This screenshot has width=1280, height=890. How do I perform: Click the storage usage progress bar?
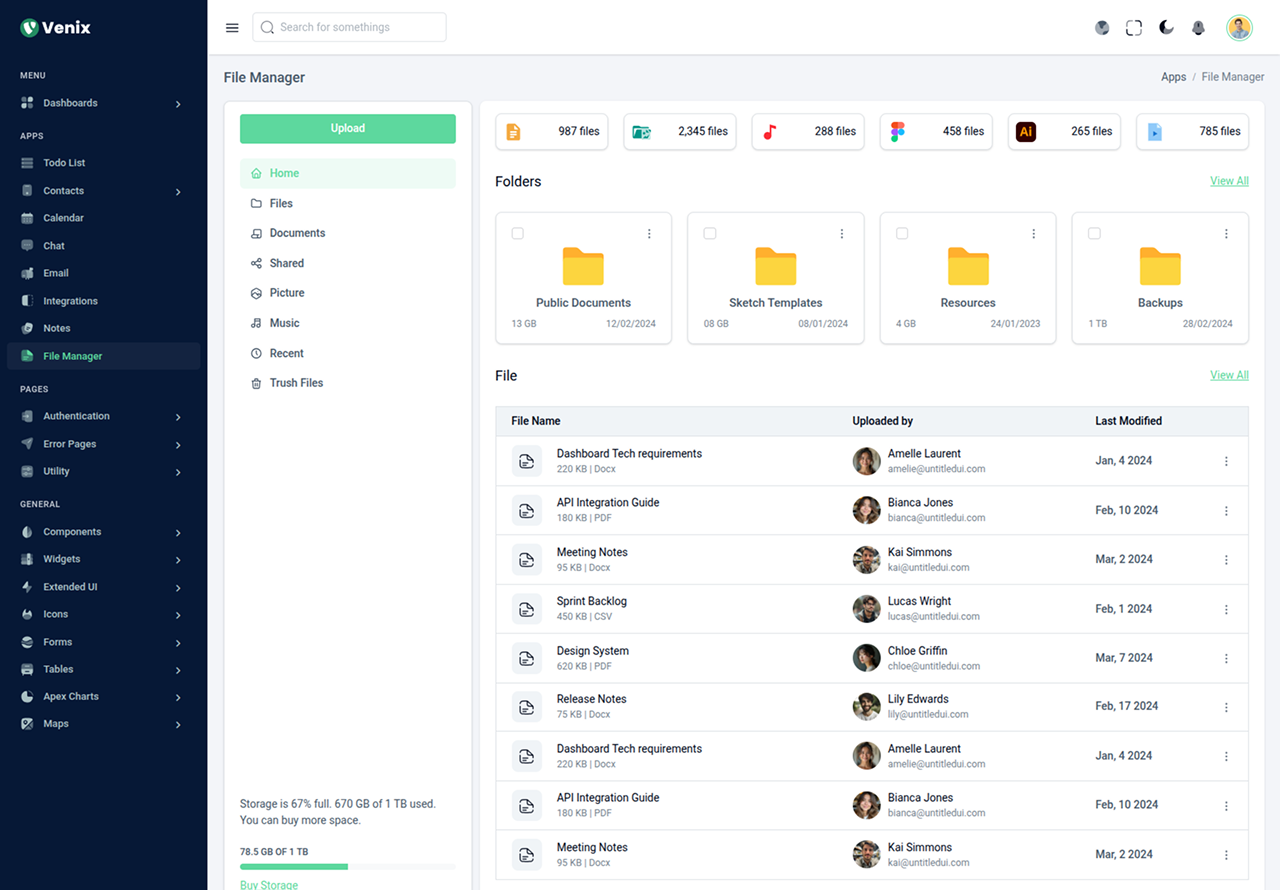pyautogui.click(x=347, y=866)
